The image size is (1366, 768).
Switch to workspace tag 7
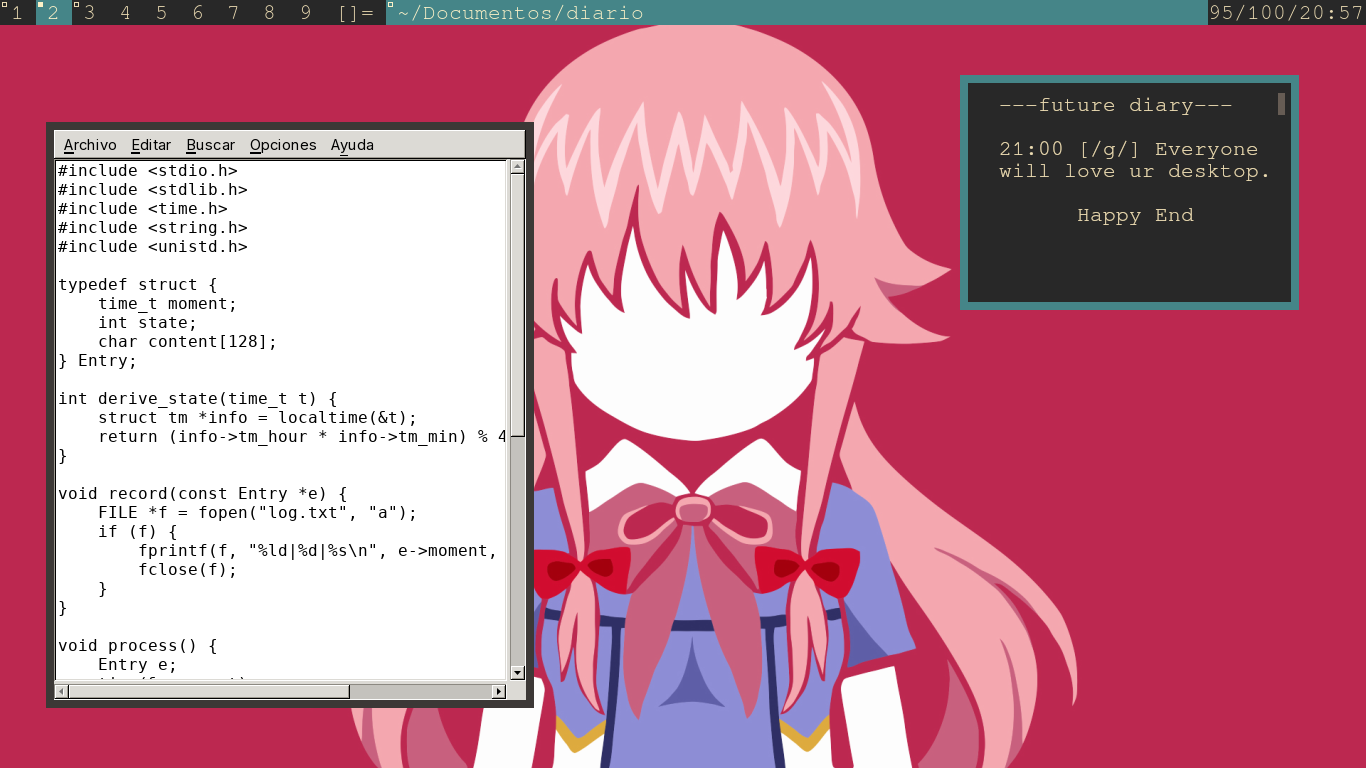click(x=233, y=13)
